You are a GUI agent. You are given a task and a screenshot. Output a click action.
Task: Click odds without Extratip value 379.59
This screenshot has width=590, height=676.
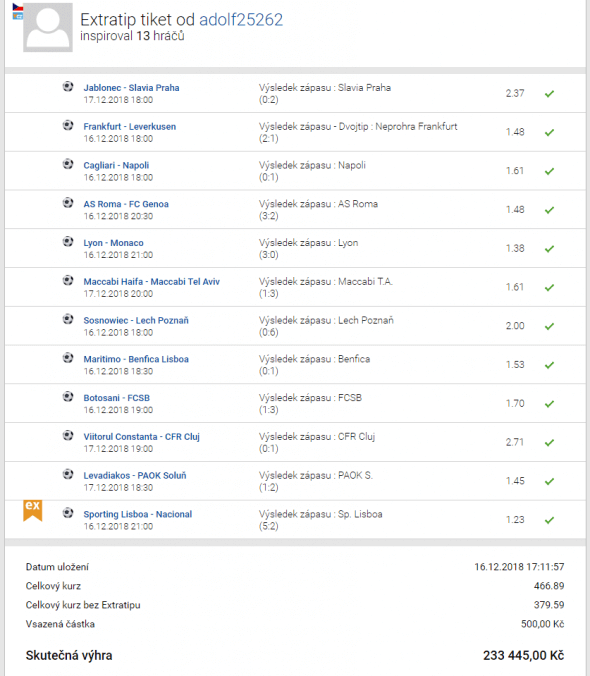point(549,605)
